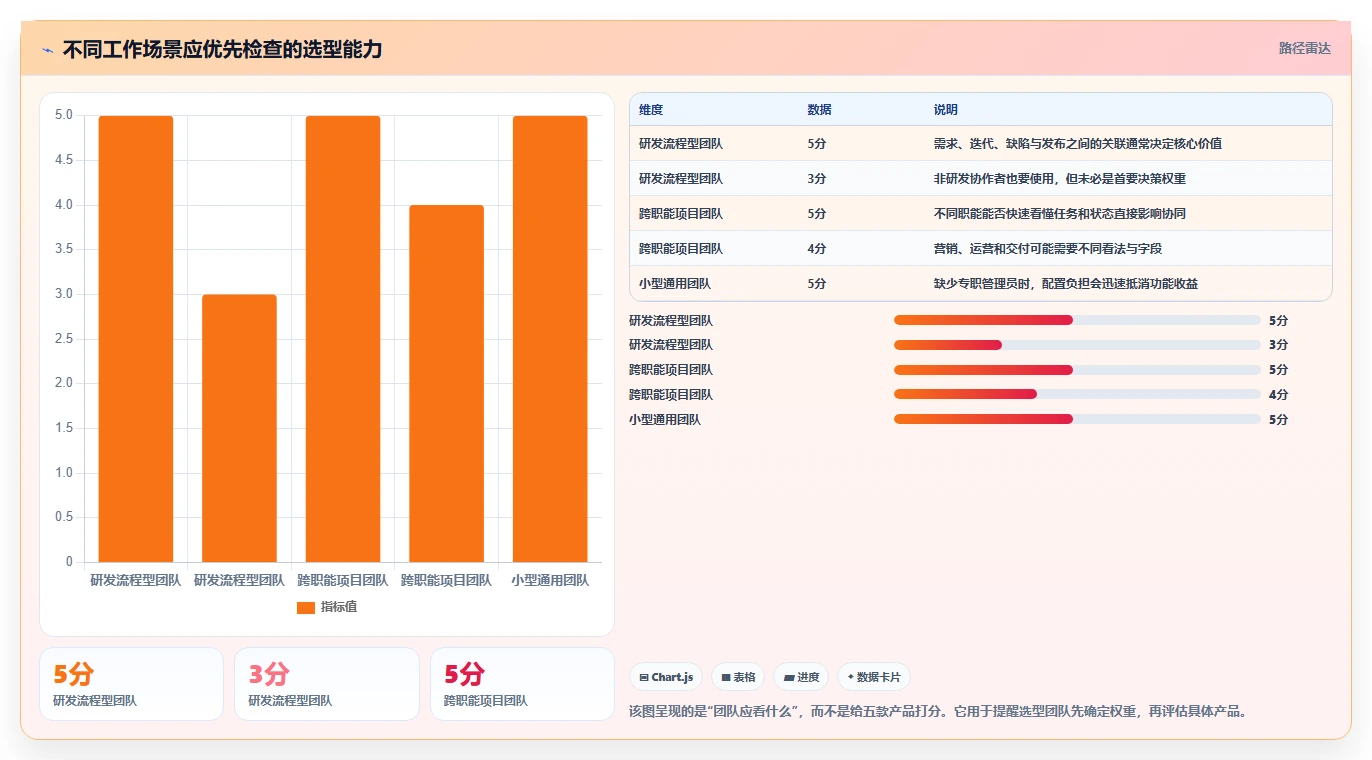Click the 小型通用团队 progress bar
The image size is (1372, 760).
click(x=1077, y=419)
